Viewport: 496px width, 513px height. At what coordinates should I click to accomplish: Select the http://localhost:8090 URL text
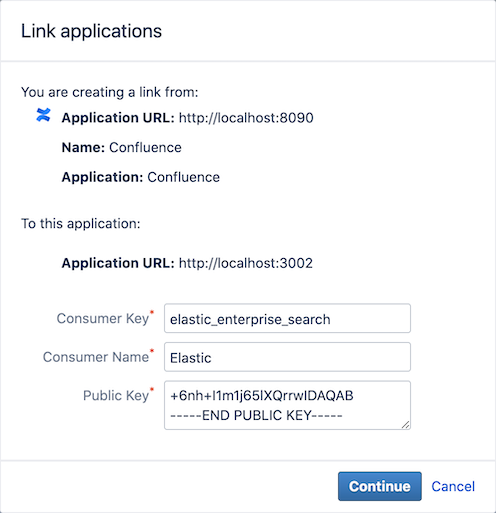tap(246, 118)
